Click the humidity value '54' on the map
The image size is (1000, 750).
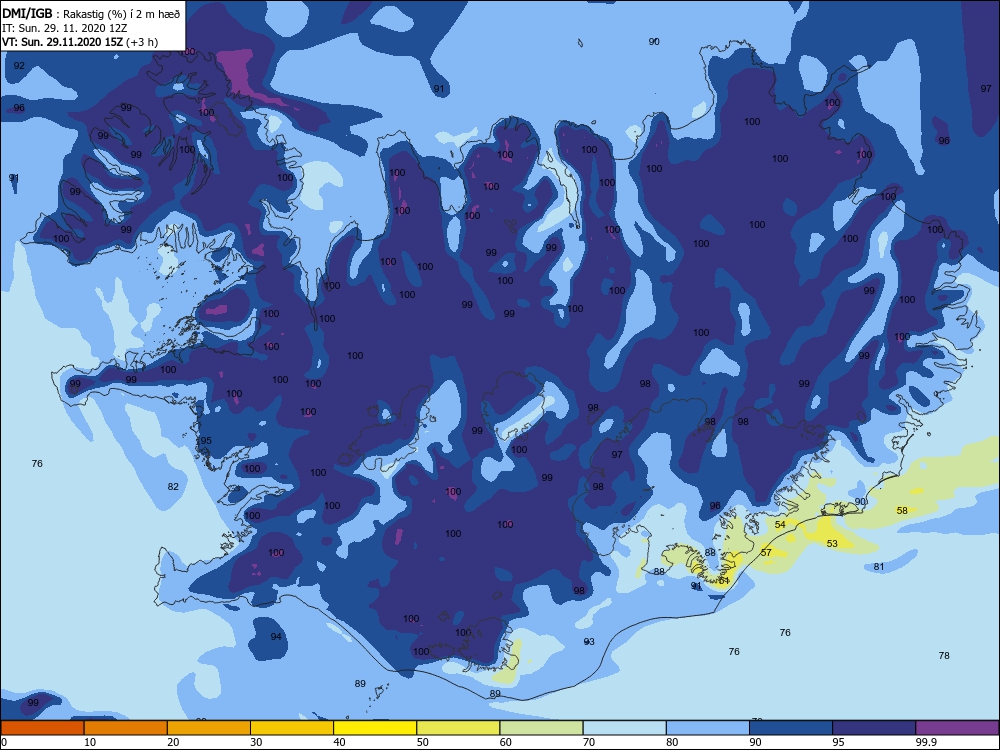780,524
